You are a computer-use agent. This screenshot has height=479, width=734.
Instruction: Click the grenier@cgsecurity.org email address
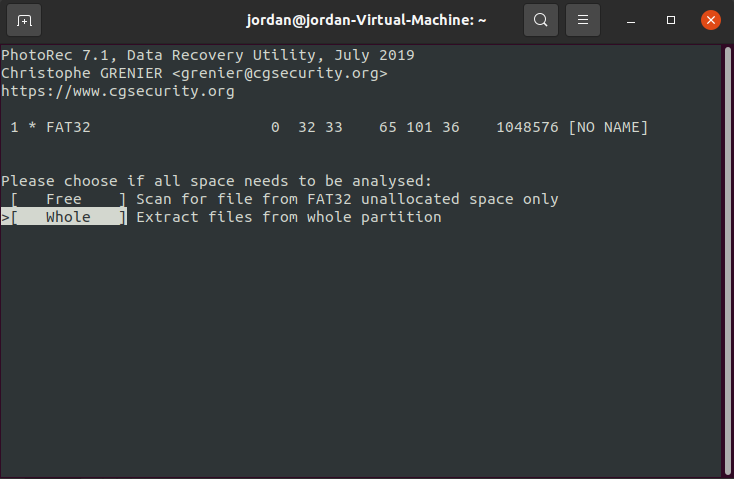pos(280,74)
